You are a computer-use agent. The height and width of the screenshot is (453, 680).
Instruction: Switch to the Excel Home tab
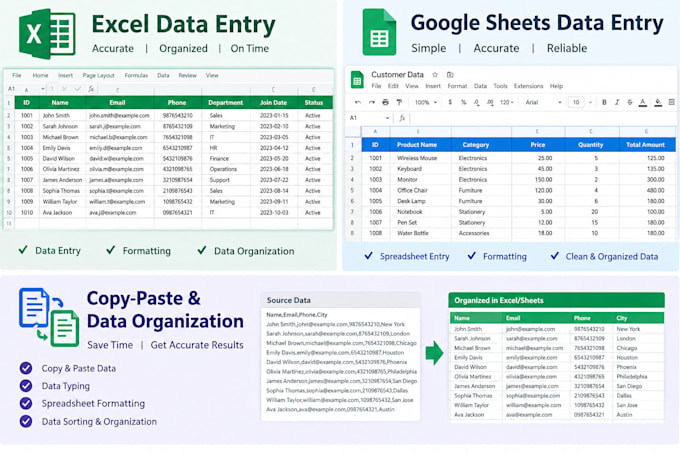[40, 75]
